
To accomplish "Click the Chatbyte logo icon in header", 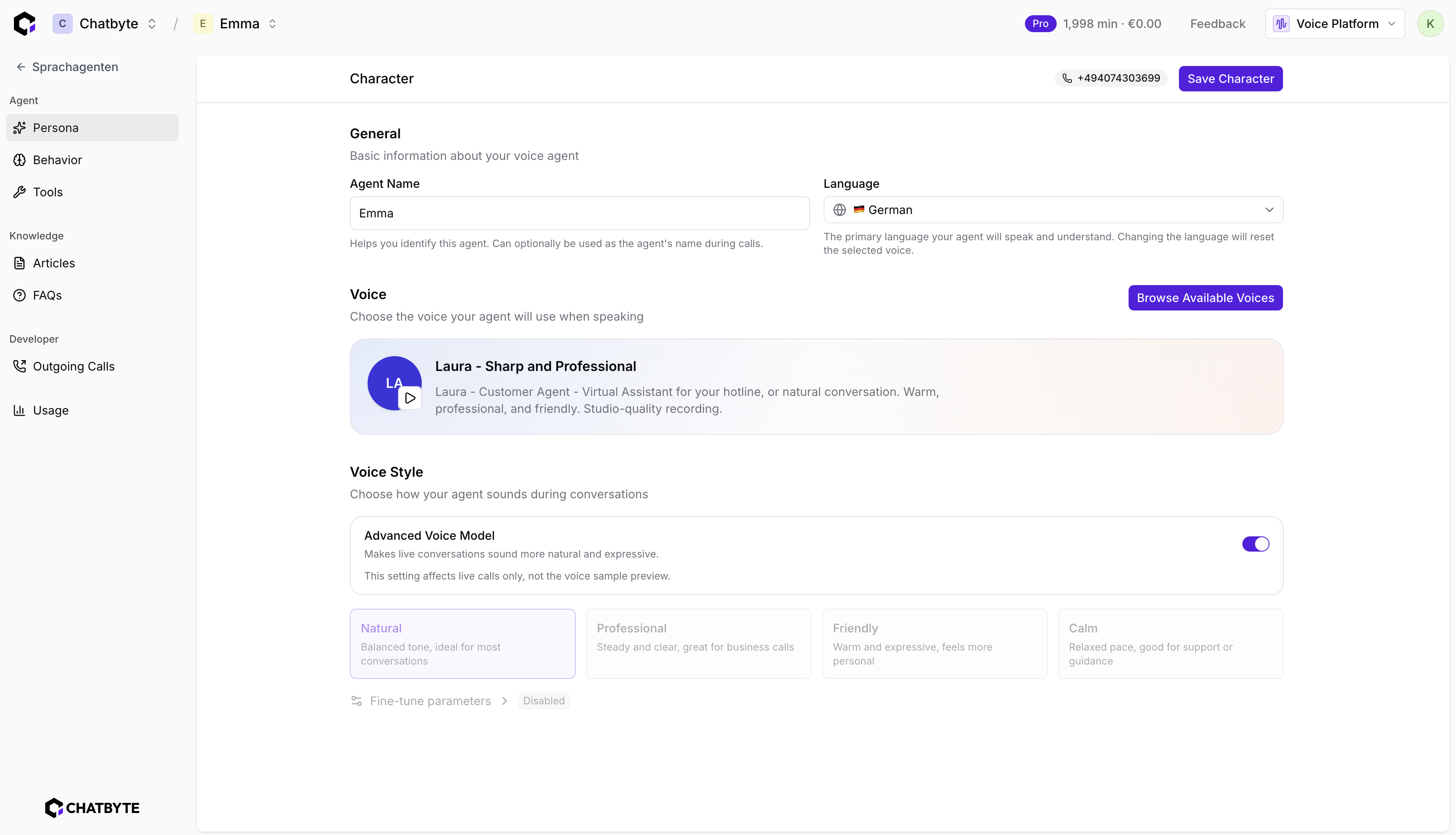I will click(25, 24).
